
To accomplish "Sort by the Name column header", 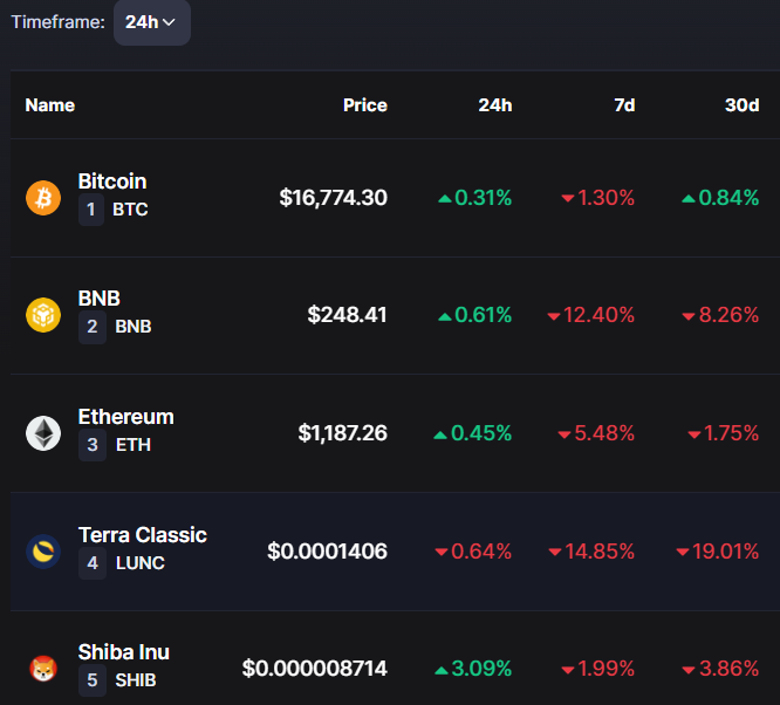I will 50,105.
